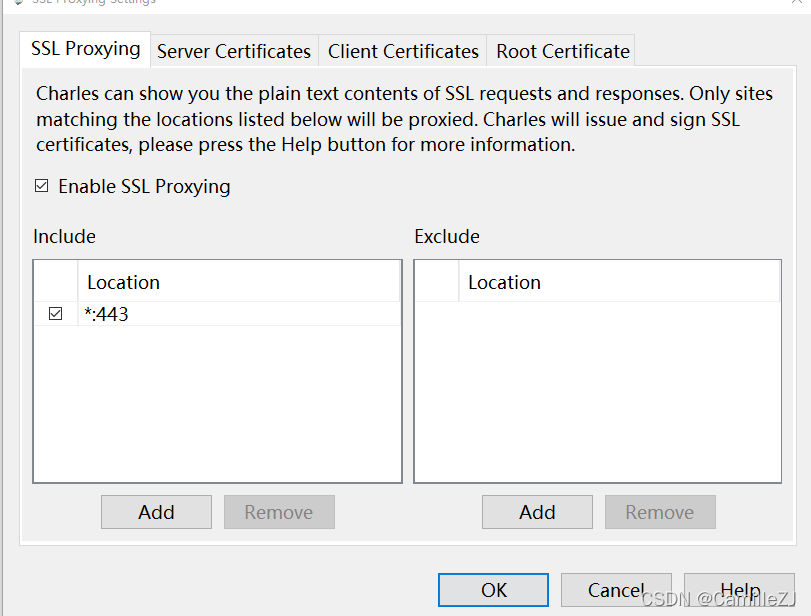Screen dimensions: 811x616
Task: Dismiss the dialog with Cancel
Action: (x=615, y=590)
